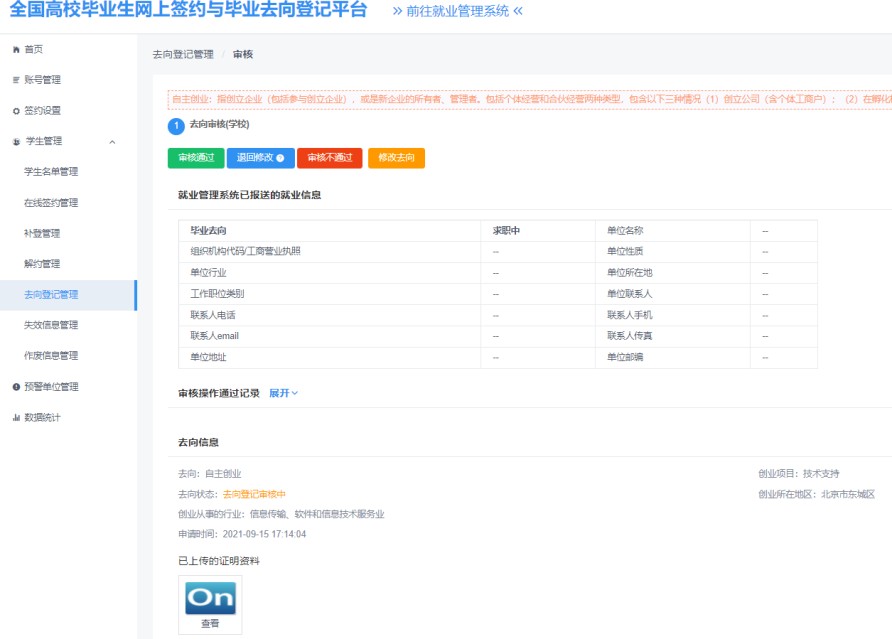Open 在线签约管理 in the sidebar
The height and width of the screenshot is (639, 892).
51,203
